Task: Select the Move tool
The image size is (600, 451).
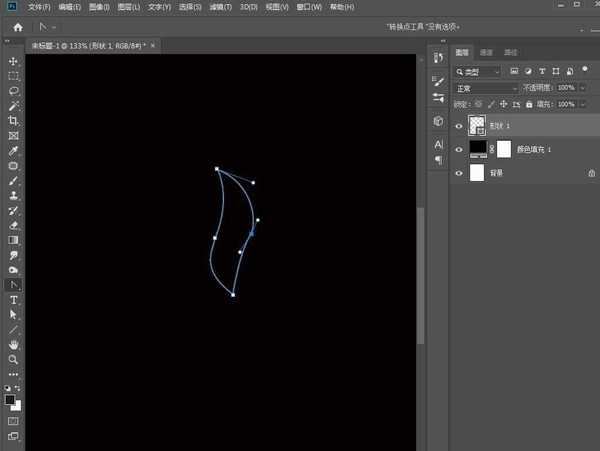Action: pyautogui.click(x=14, y=61)
